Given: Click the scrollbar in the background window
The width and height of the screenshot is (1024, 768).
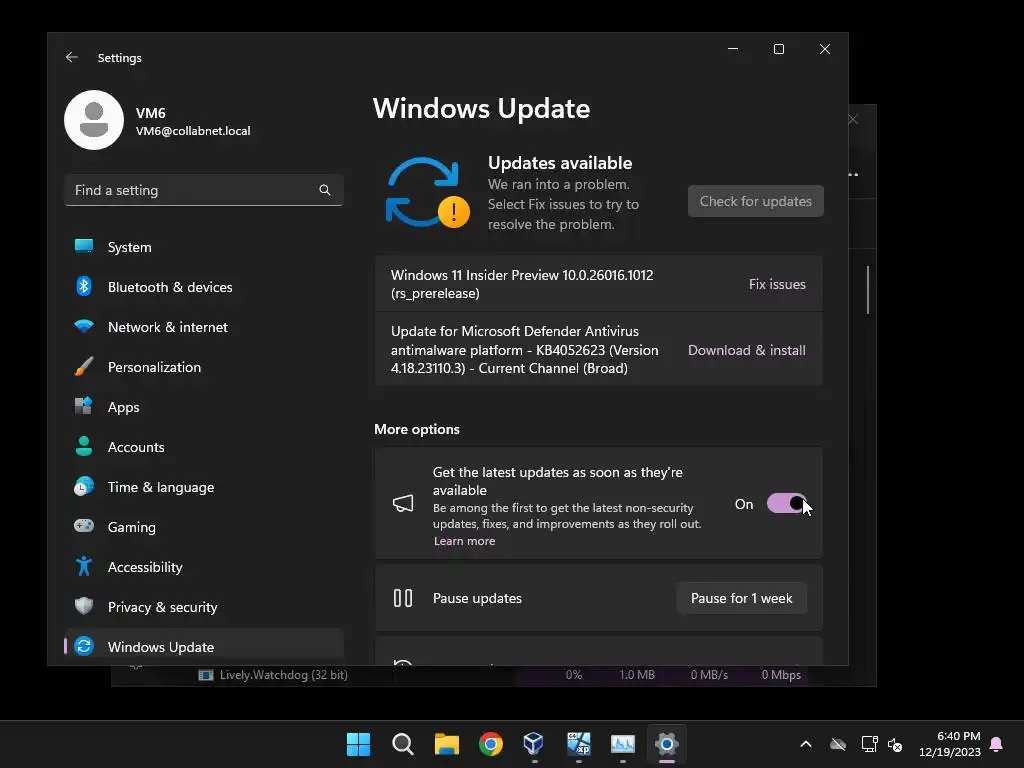Looking at the screenshot, I should click(x=868, y=289).
